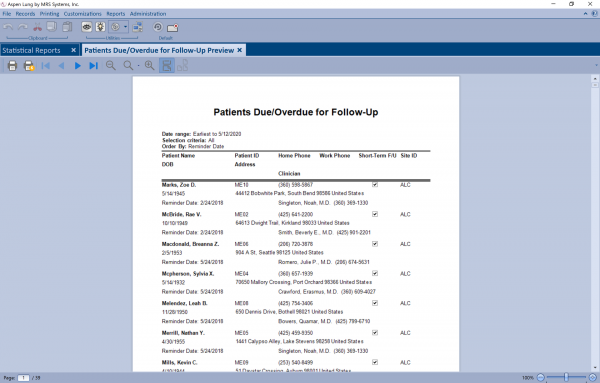
Task: Click the help icon at top right
Action: point(595,14)
